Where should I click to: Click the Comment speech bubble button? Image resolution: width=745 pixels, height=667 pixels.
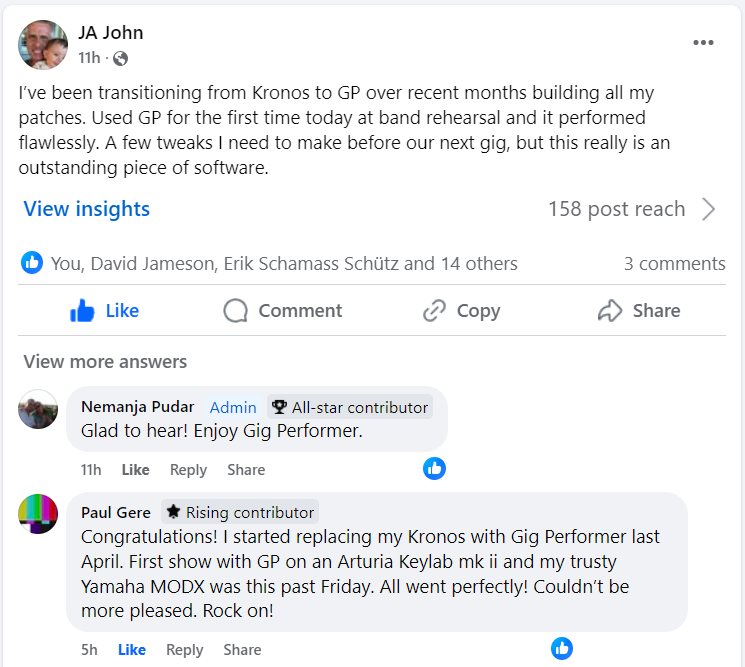tap(283, 311)
